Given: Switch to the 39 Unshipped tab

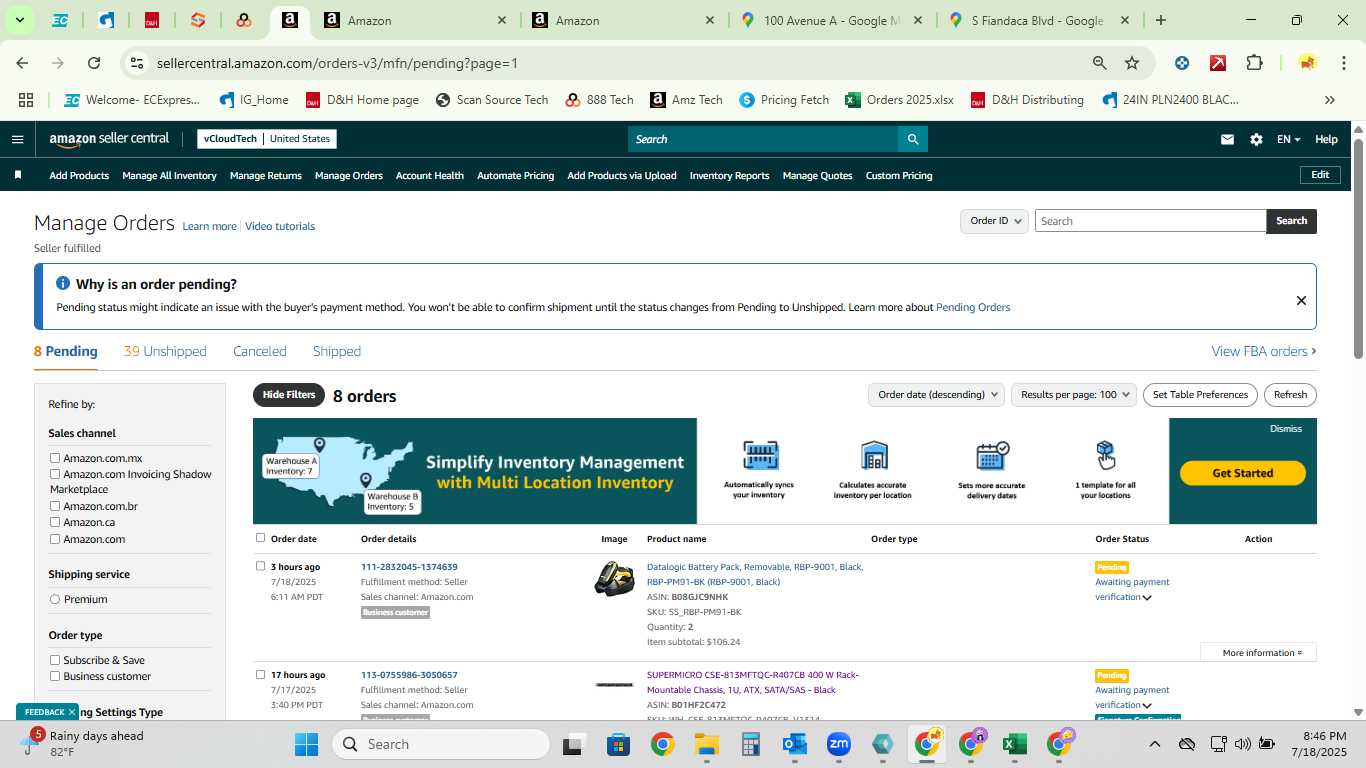Looking at the screenshot, I should click(165, 351).
